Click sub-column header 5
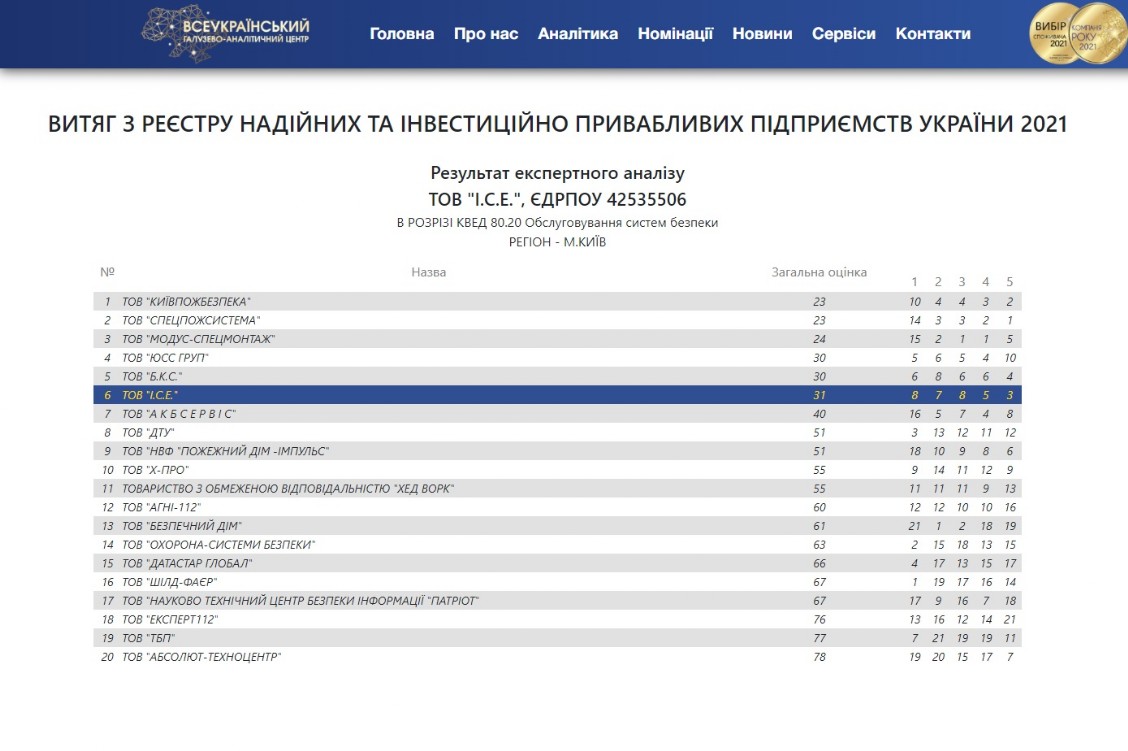Image resolution: width=1128 pixels, height=751 pixels. tap(1010, 282)
